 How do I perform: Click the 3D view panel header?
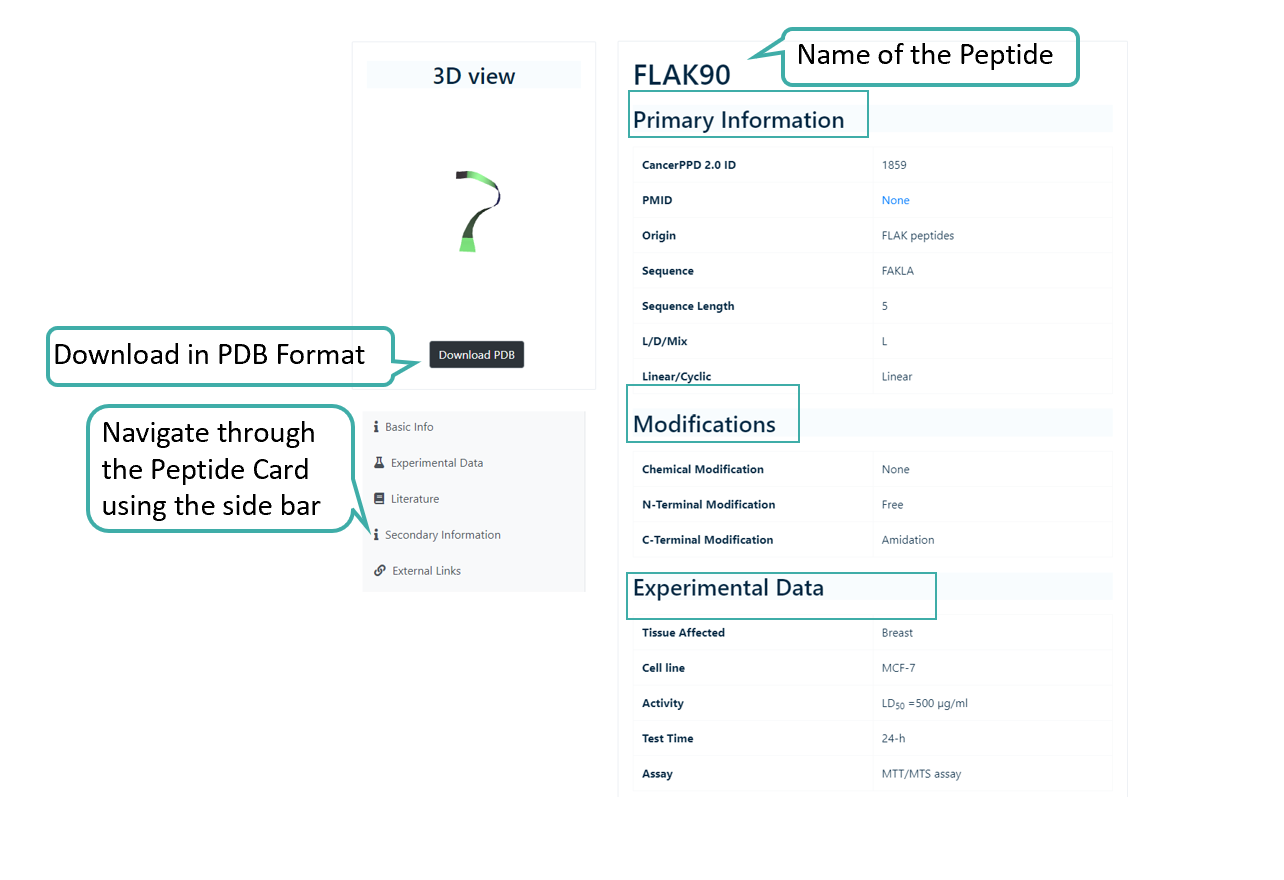pyautogui.click(x=474, y=76)
